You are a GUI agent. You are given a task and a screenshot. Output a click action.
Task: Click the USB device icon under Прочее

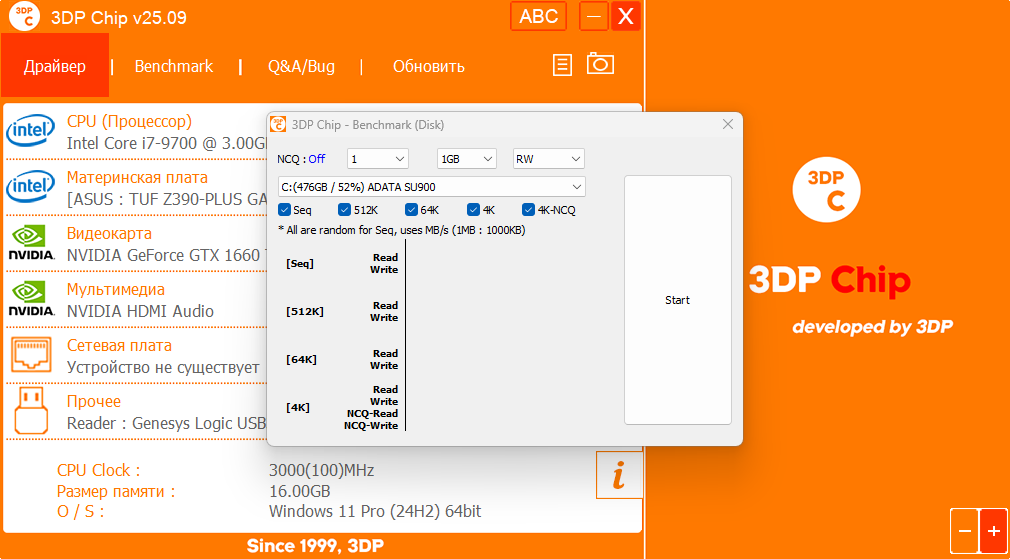click(x=31, y=411)
